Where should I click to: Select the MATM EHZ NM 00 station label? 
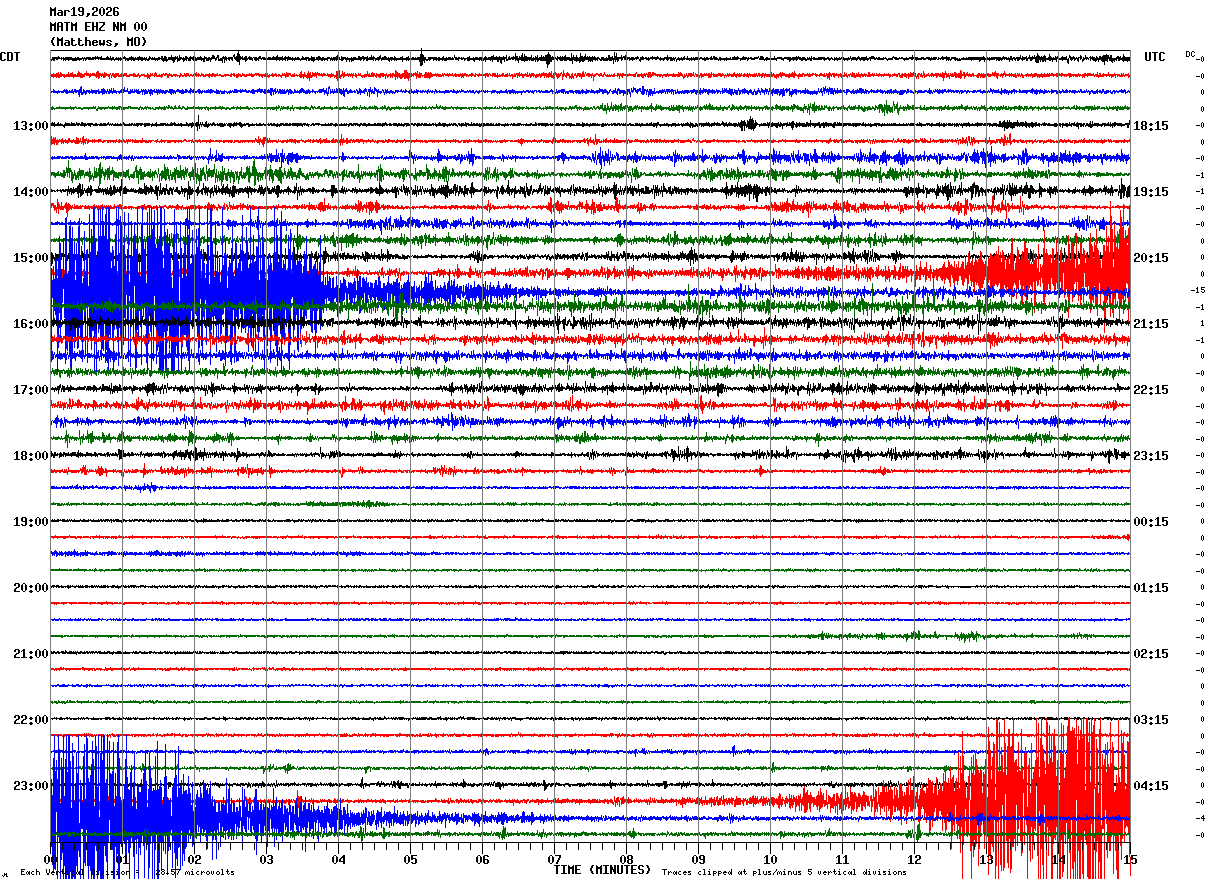[98, 27]
